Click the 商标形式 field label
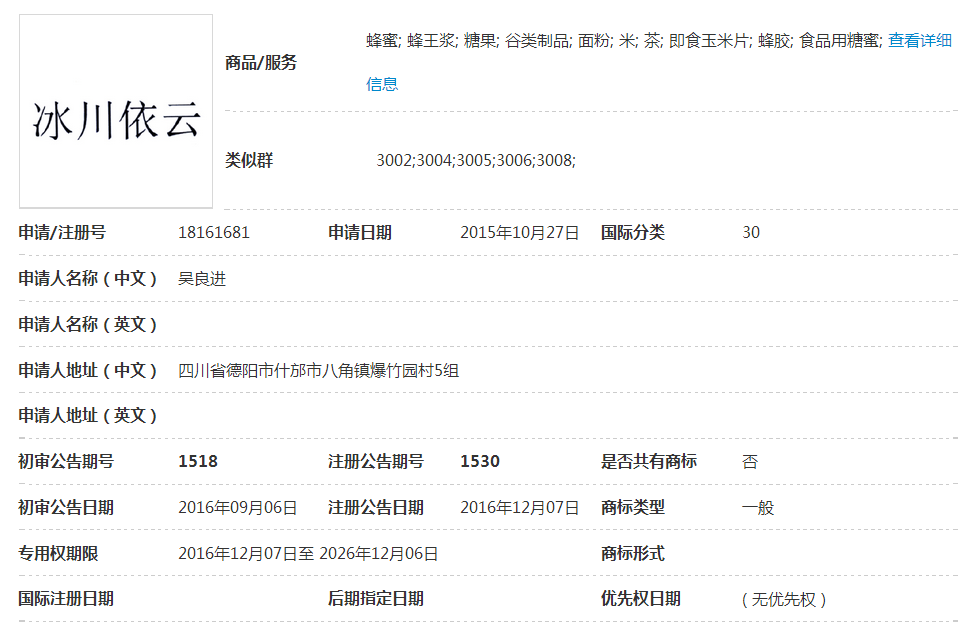The image size is (968, 629). point(634,553)
